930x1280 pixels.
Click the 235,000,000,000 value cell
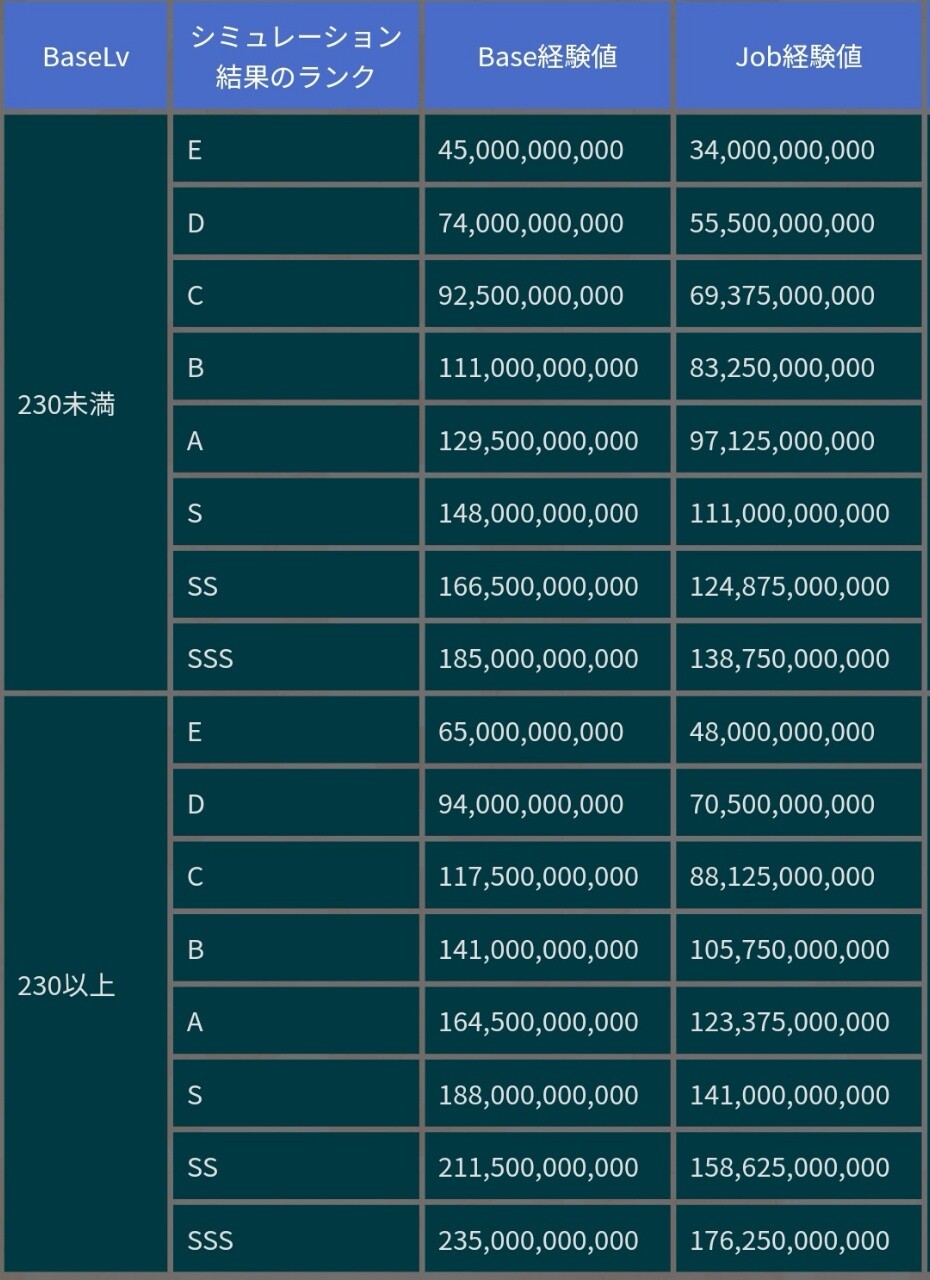[538, 1241]
